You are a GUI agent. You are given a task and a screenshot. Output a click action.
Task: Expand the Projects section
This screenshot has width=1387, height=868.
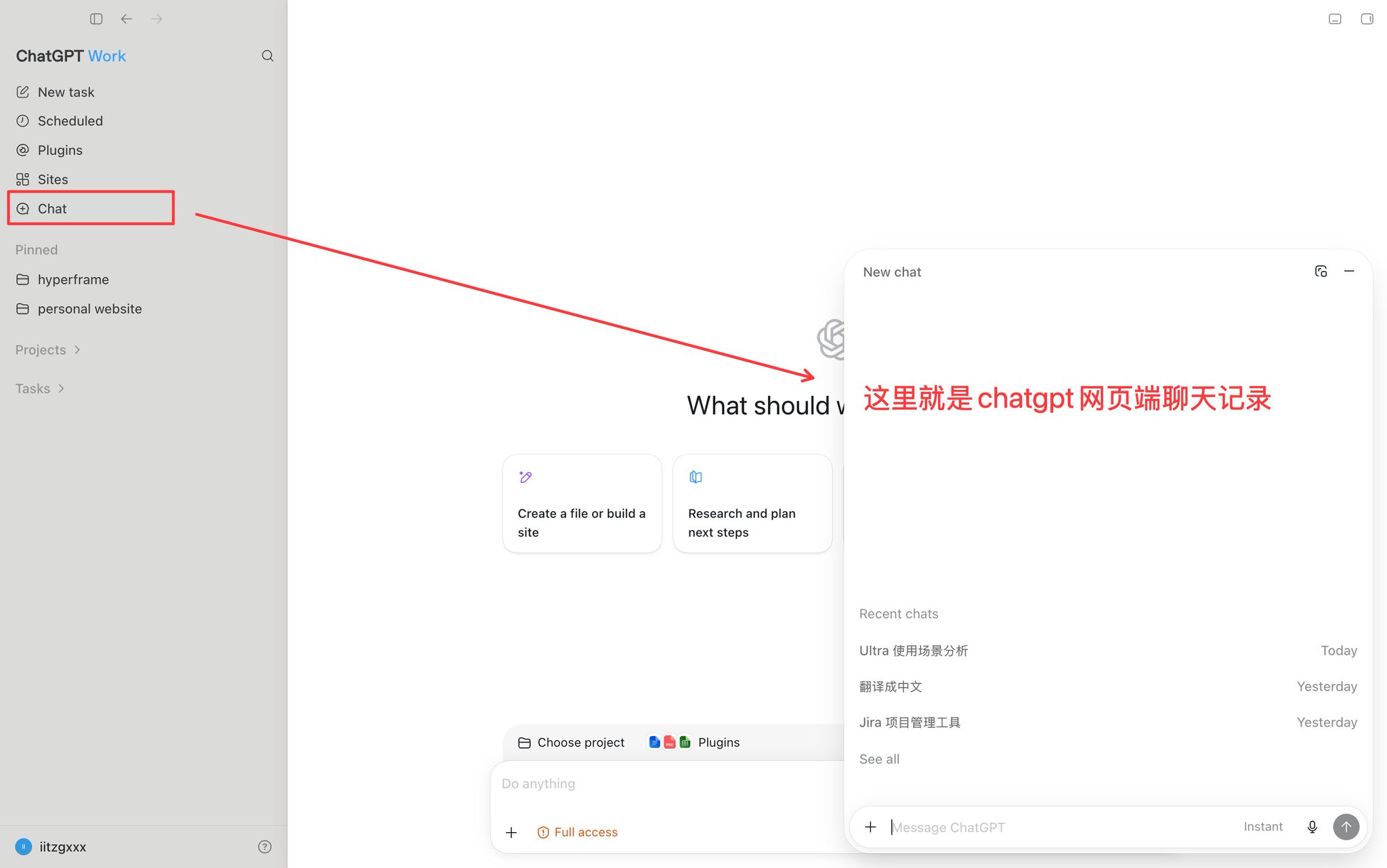[x=48, y=350]
